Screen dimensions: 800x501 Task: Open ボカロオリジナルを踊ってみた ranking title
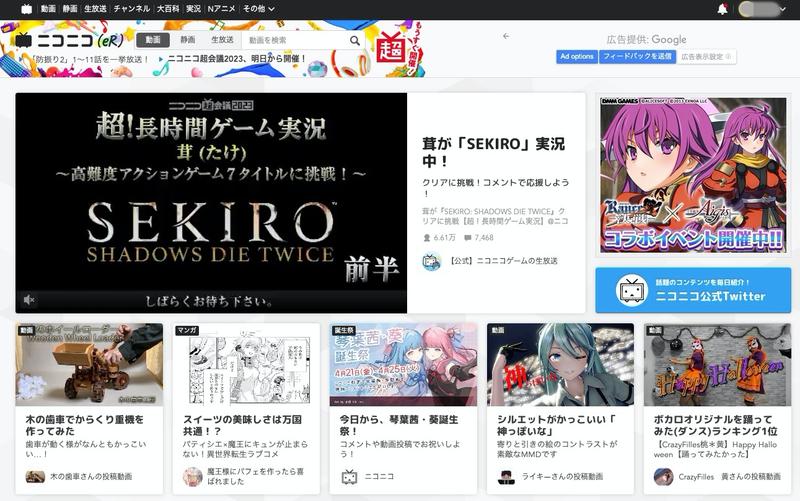pyautogui.click(x=716, y=425)
